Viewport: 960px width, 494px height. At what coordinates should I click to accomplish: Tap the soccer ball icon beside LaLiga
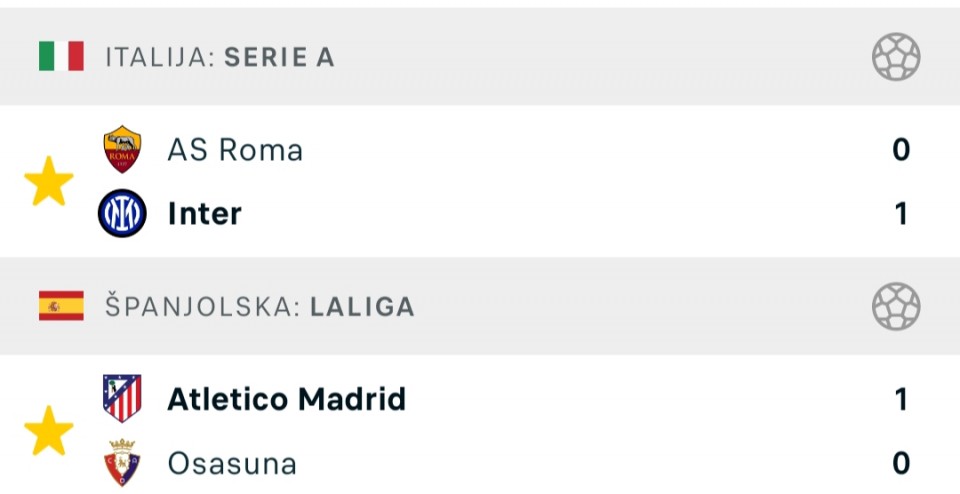tap(895, 306)
